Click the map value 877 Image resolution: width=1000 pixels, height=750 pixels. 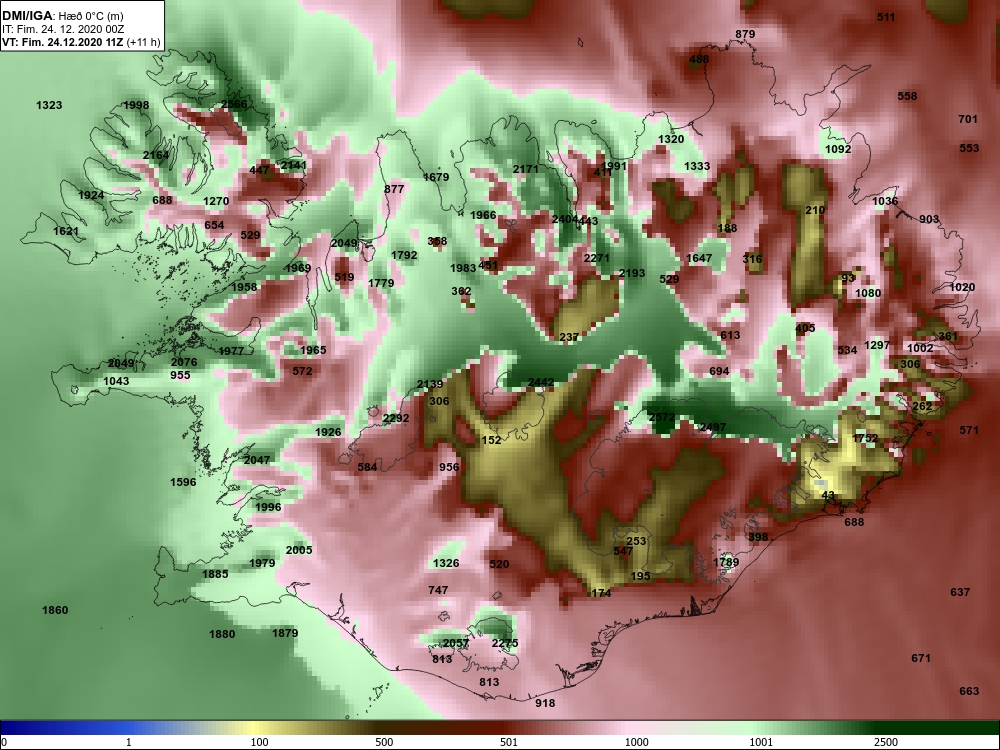click(394, 189)
